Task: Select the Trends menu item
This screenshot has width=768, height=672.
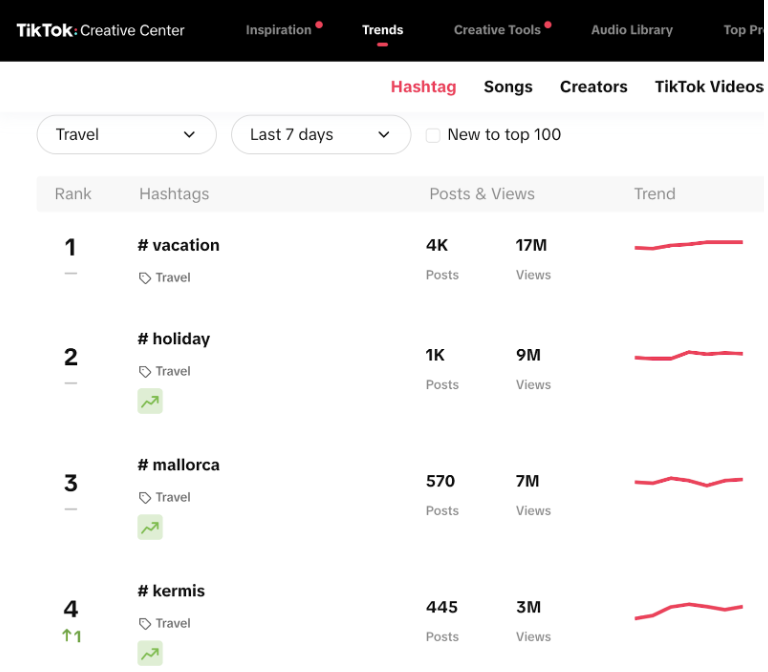Action: point(383,30)
